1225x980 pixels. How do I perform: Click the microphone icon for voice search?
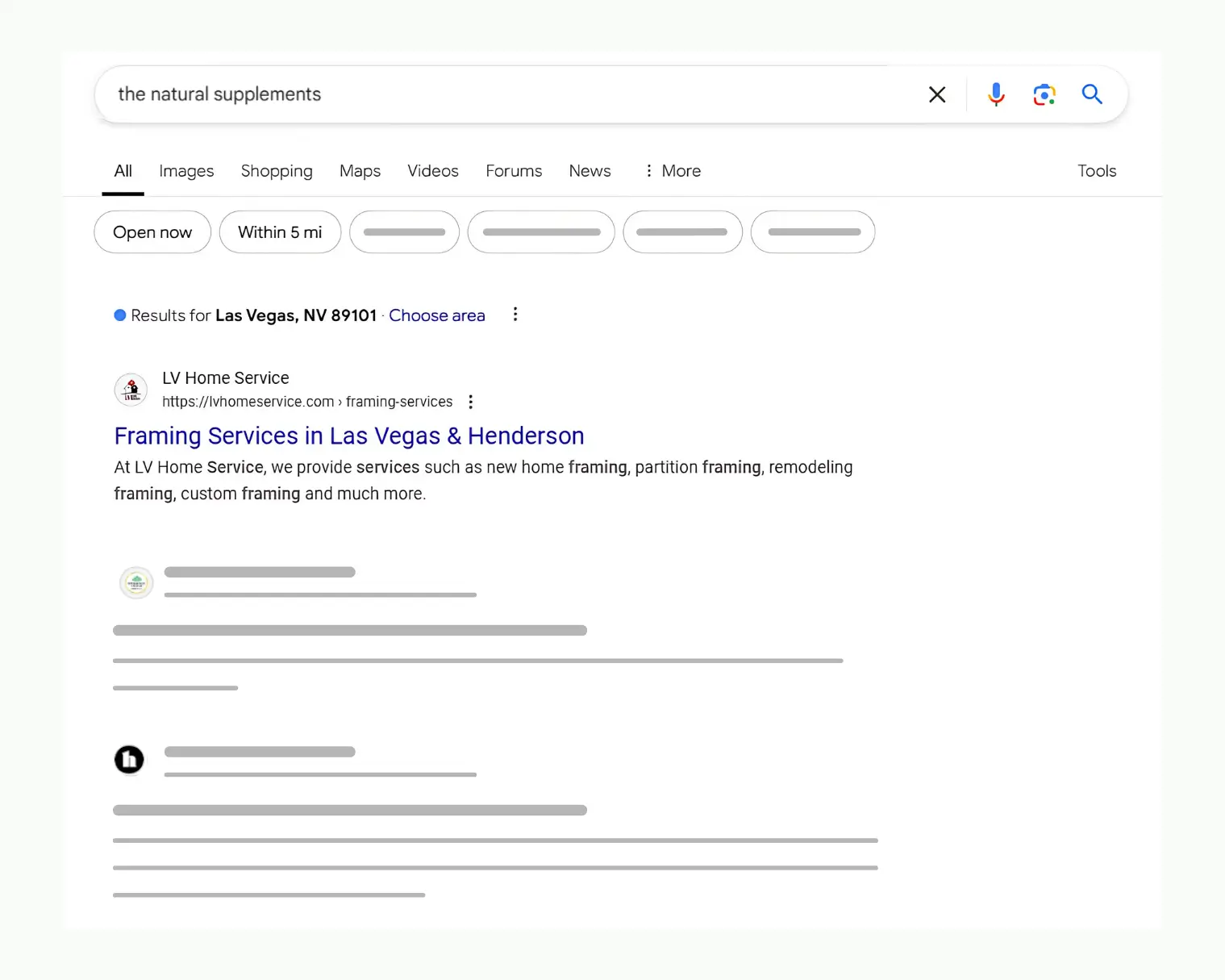[996, 94]
